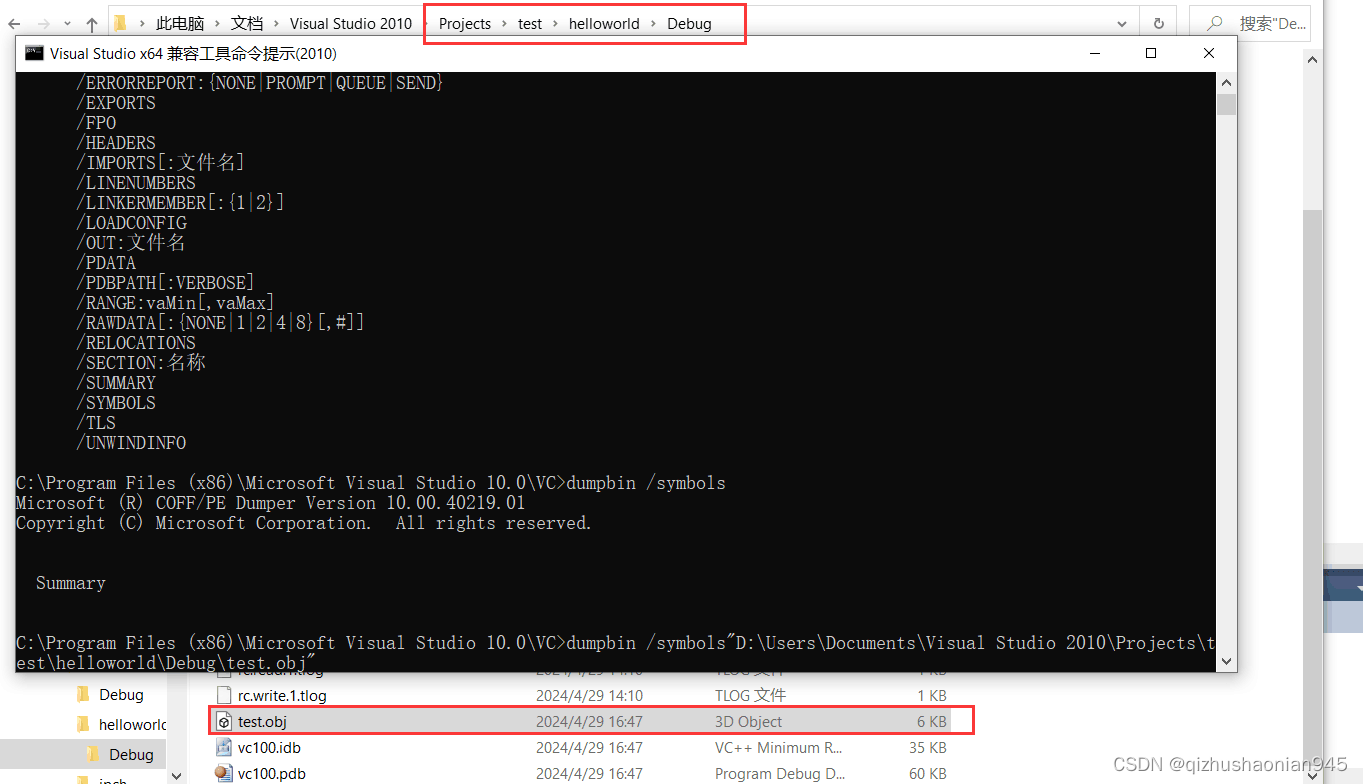
Task: Click the '6 KB' size cell
Action: point(932,721)
